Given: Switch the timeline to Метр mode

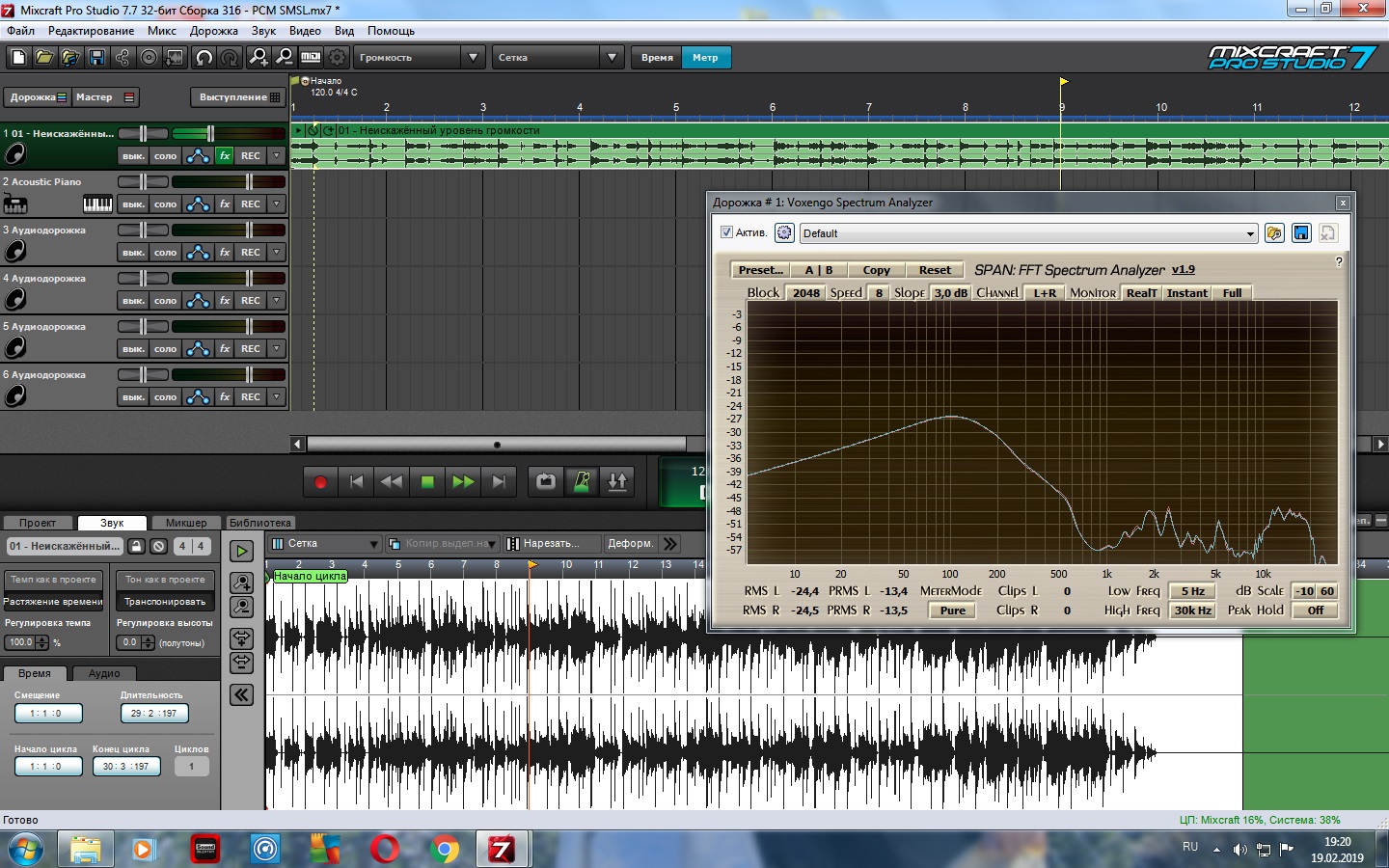Looking at the screenshot, I should coord(705,58).
